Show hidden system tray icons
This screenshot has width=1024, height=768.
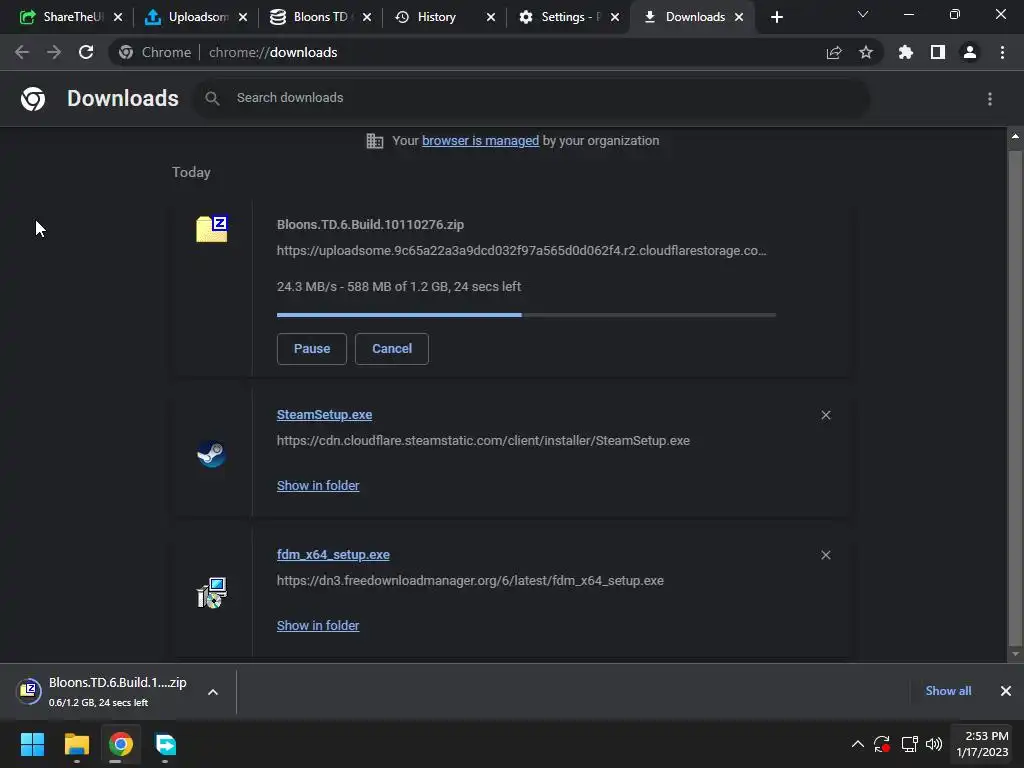pyautogui.click(x=857, y=744)
